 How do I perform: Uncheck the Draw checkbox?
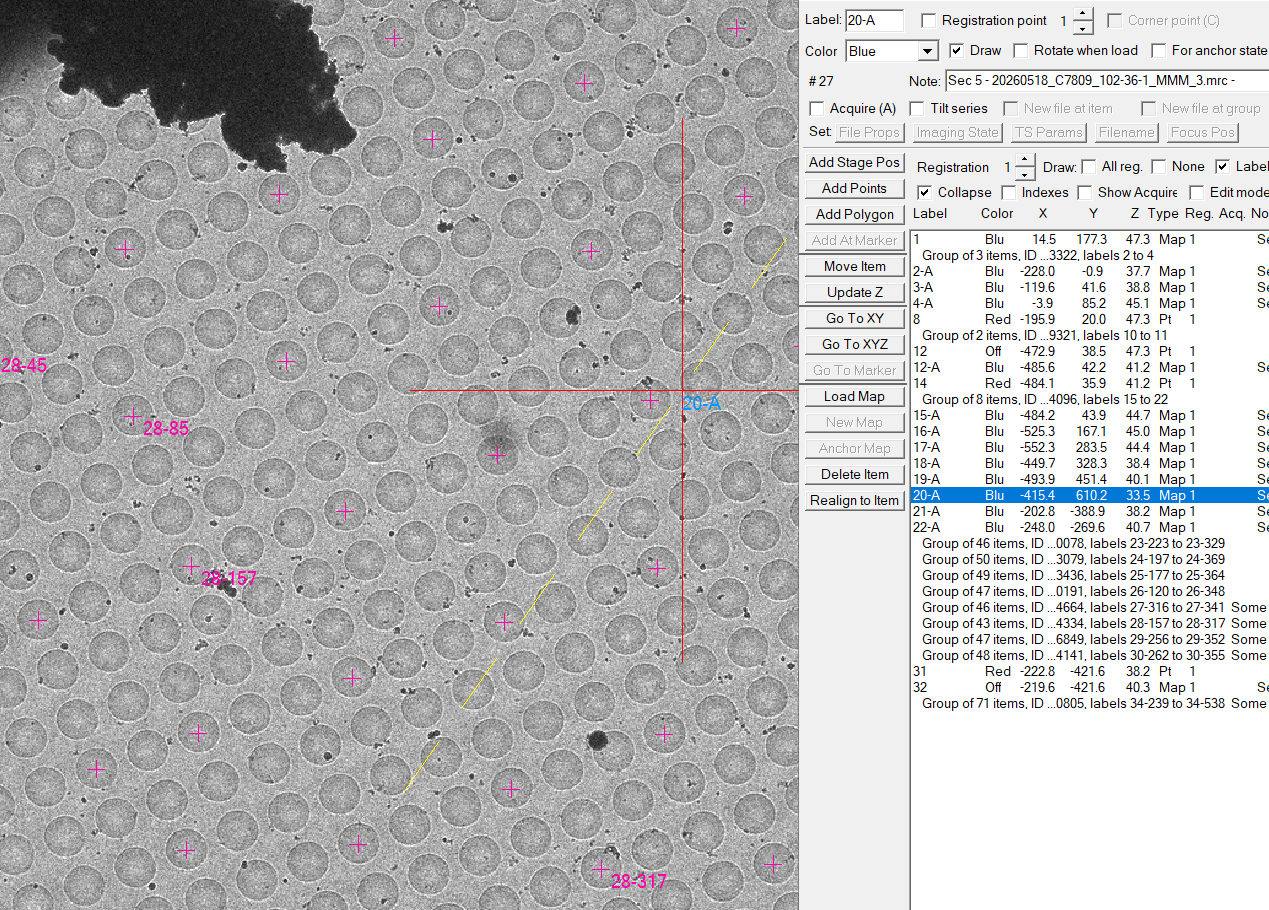point(956,50)
